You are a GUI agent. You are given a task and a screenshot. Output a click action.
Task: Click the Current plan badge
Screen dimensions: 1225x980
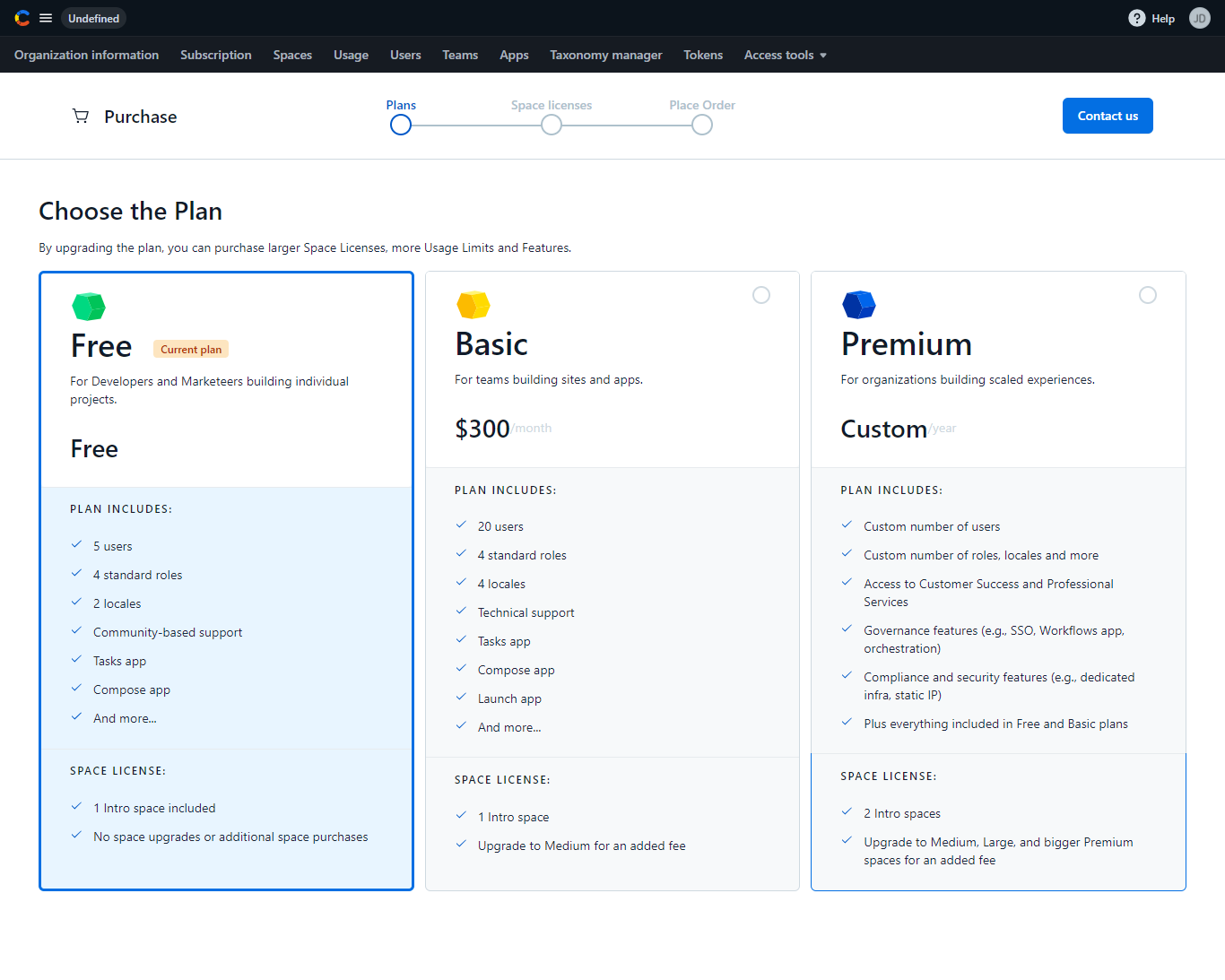tap(191, 350)
